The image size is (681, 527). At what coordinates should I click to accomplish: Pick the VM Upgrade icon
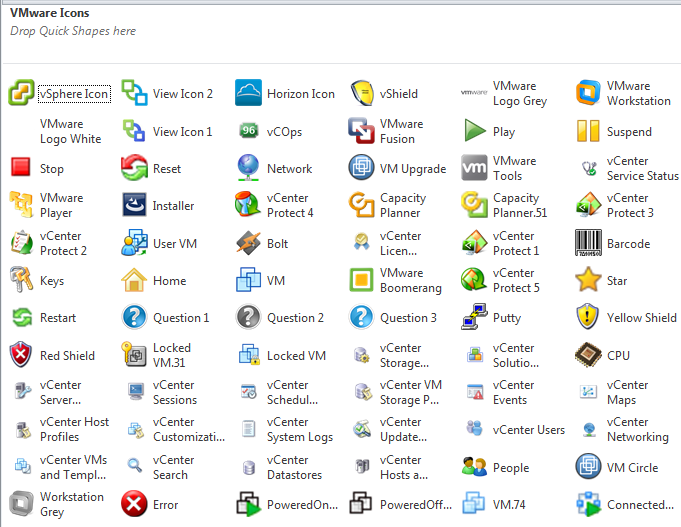(x=361, y=168)
